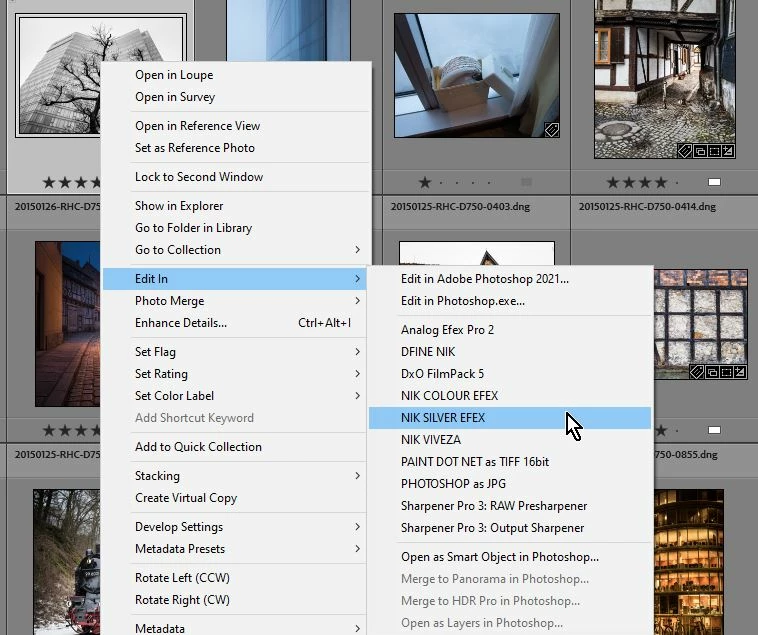Click the fourth star of photo 0414

click(661, 182)
